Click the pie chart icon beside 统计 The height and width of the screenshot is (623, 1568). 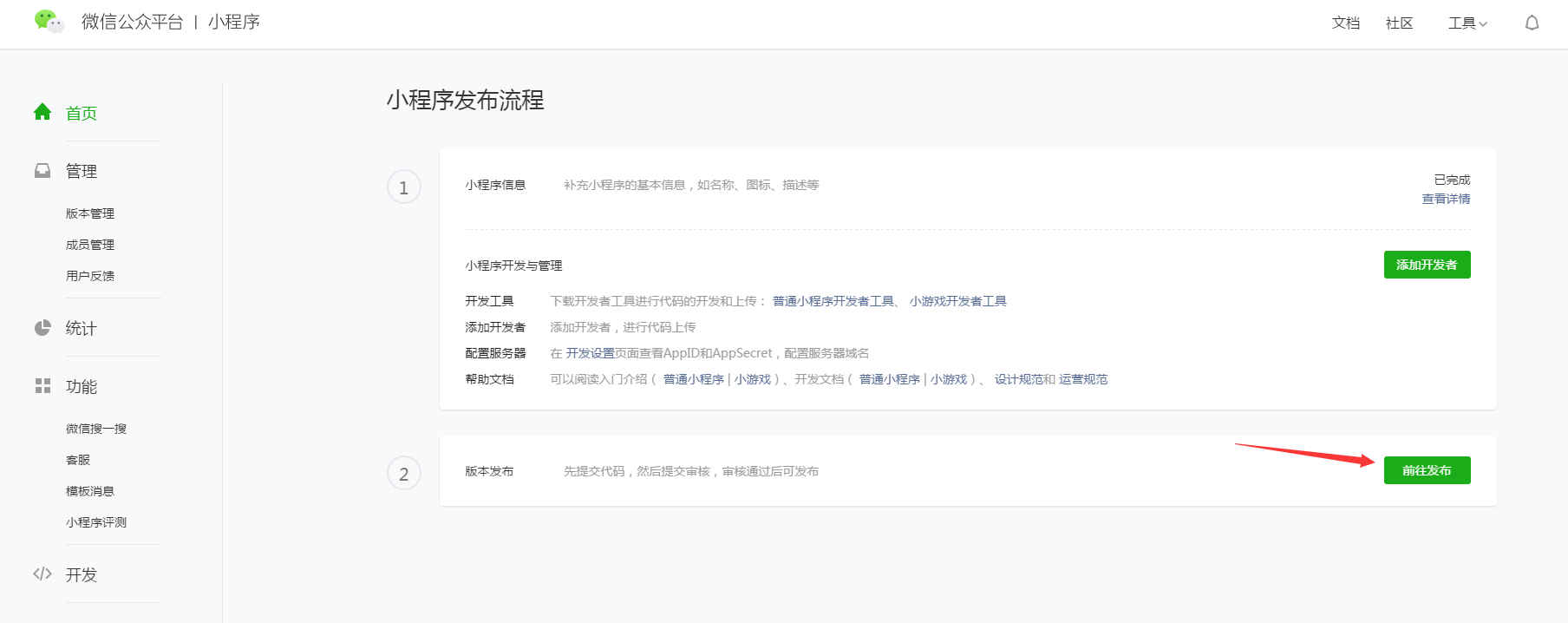coord(42,328)
